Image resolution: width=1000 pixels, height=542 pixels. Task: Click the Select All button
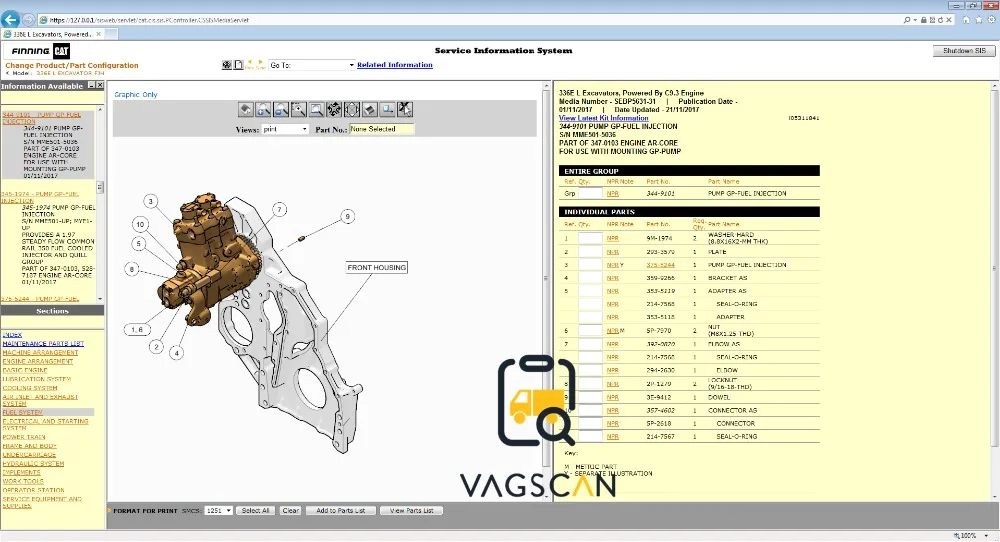tap(255, 511)
